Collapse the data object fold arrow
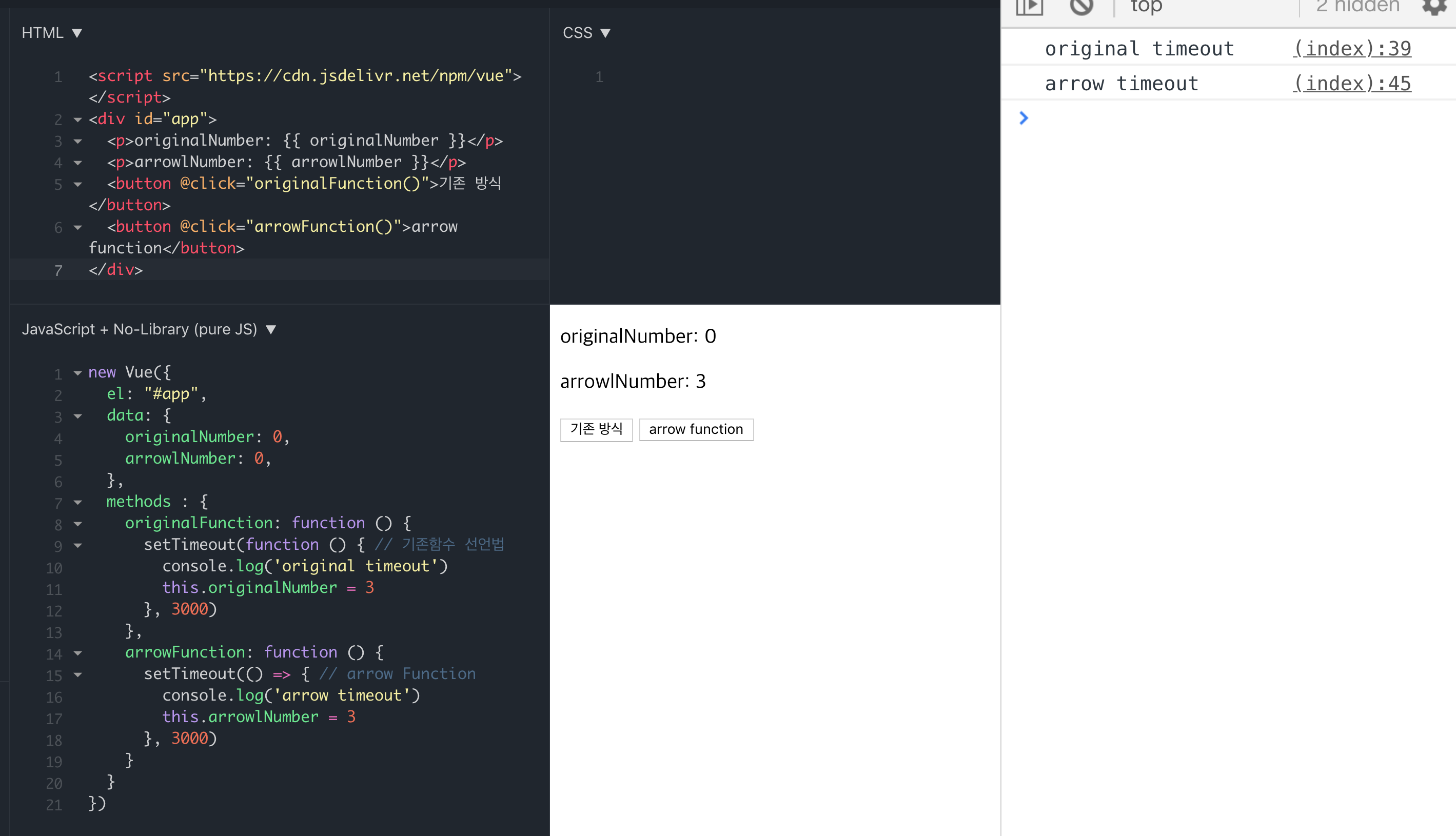 pos(77,416)
